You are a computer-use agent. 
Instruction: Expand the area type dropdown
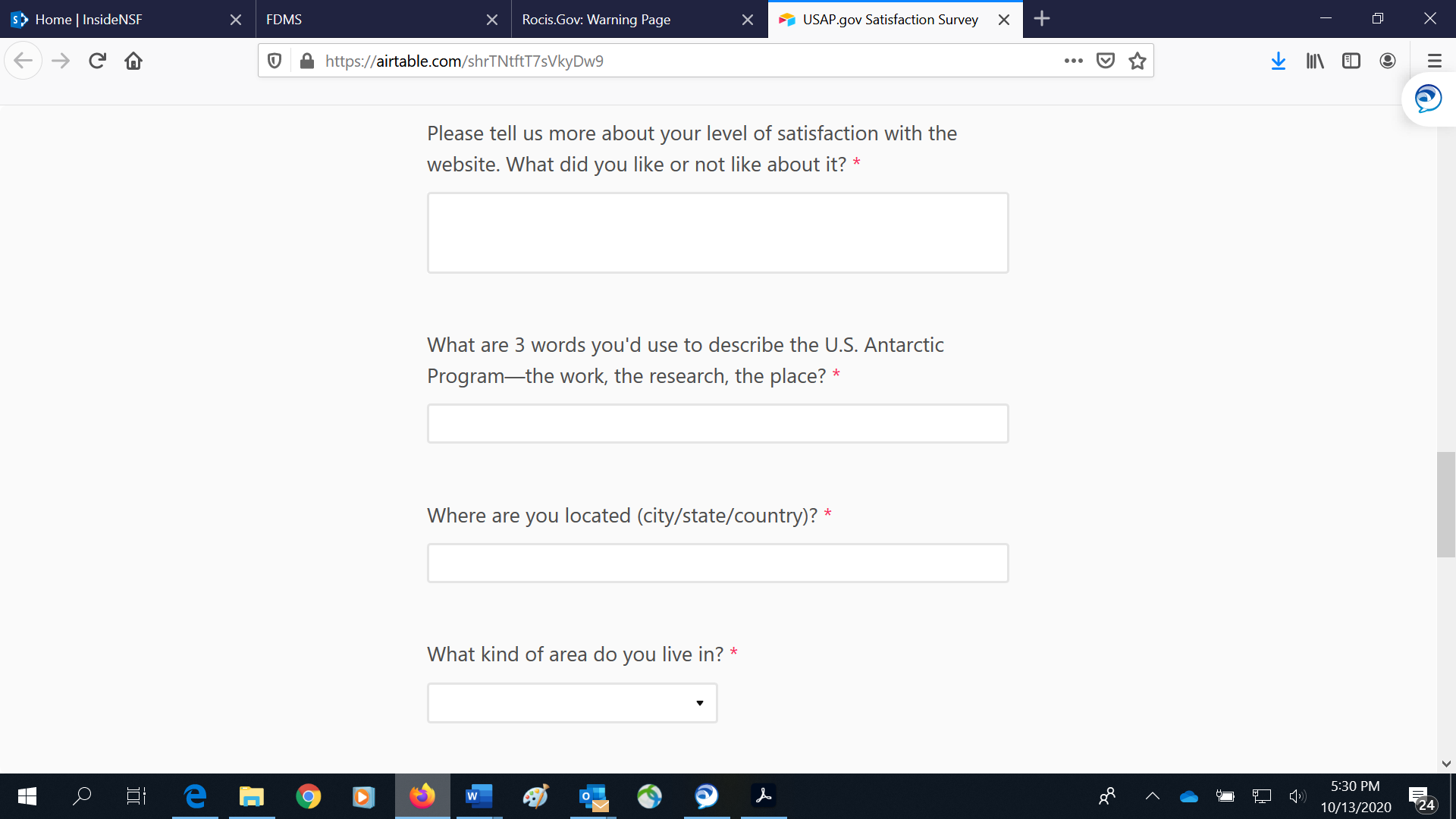click(572, 703)
